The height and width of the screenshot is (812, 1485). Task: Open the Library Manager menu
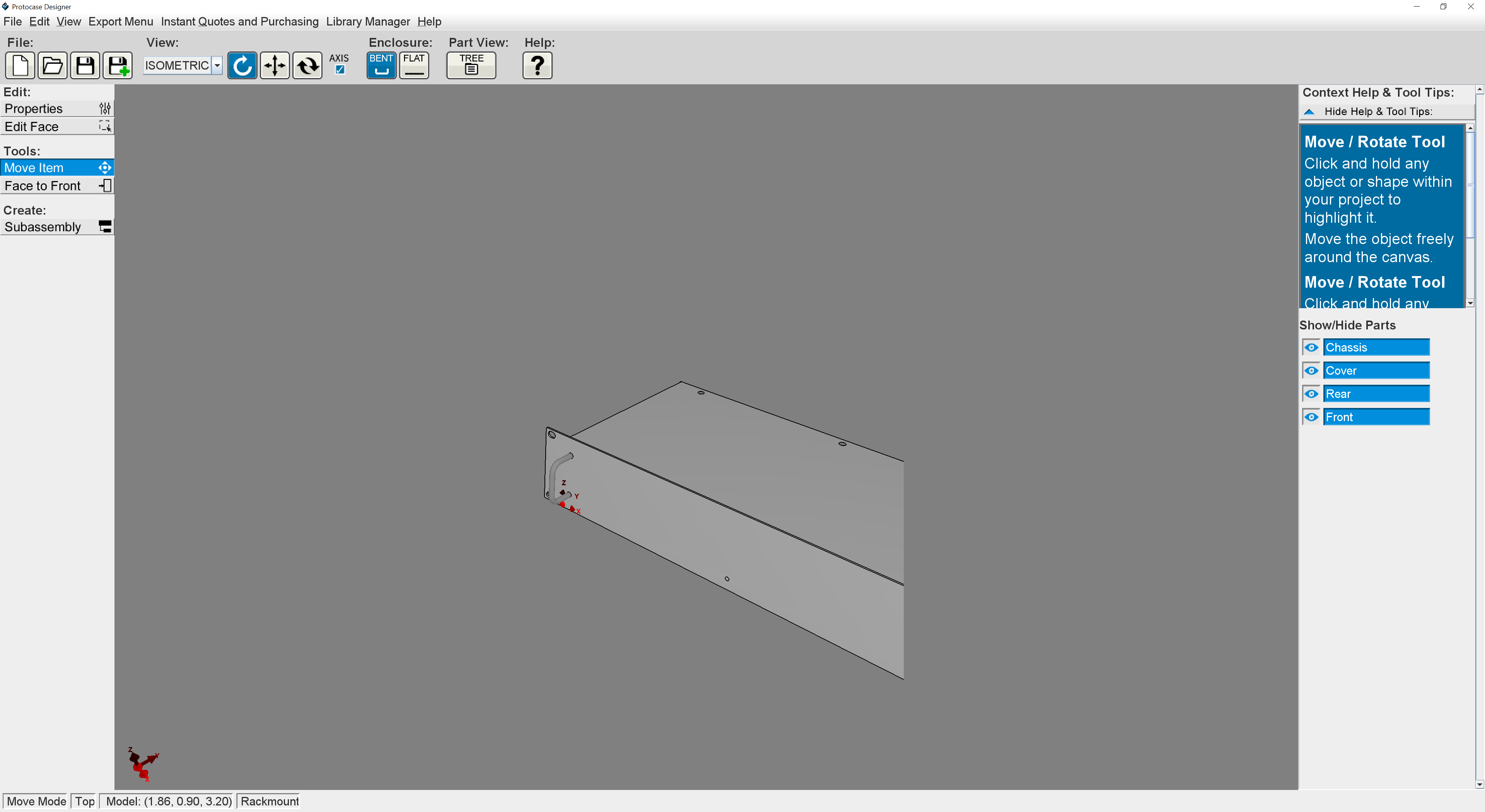coord(368,21)
